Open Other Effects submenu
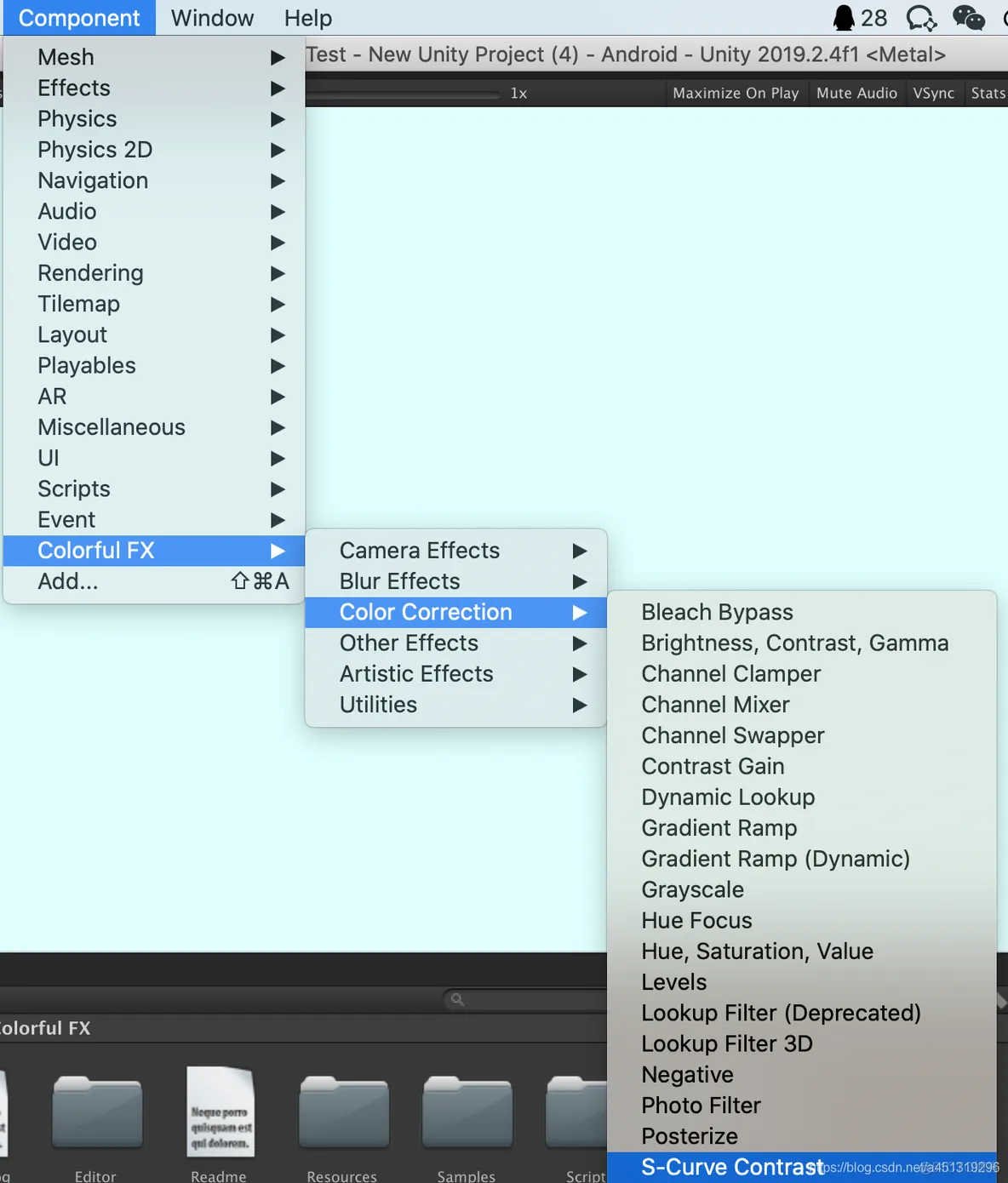Screen dimensions: 1008x1183 (455, 643)
